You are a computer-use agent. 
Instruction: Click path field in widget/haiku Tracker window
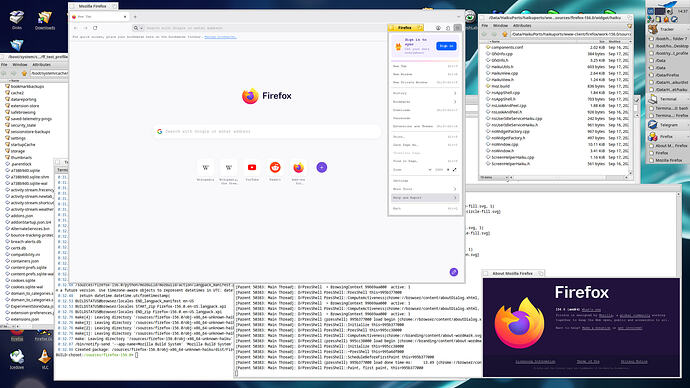[x=570, y=34]
